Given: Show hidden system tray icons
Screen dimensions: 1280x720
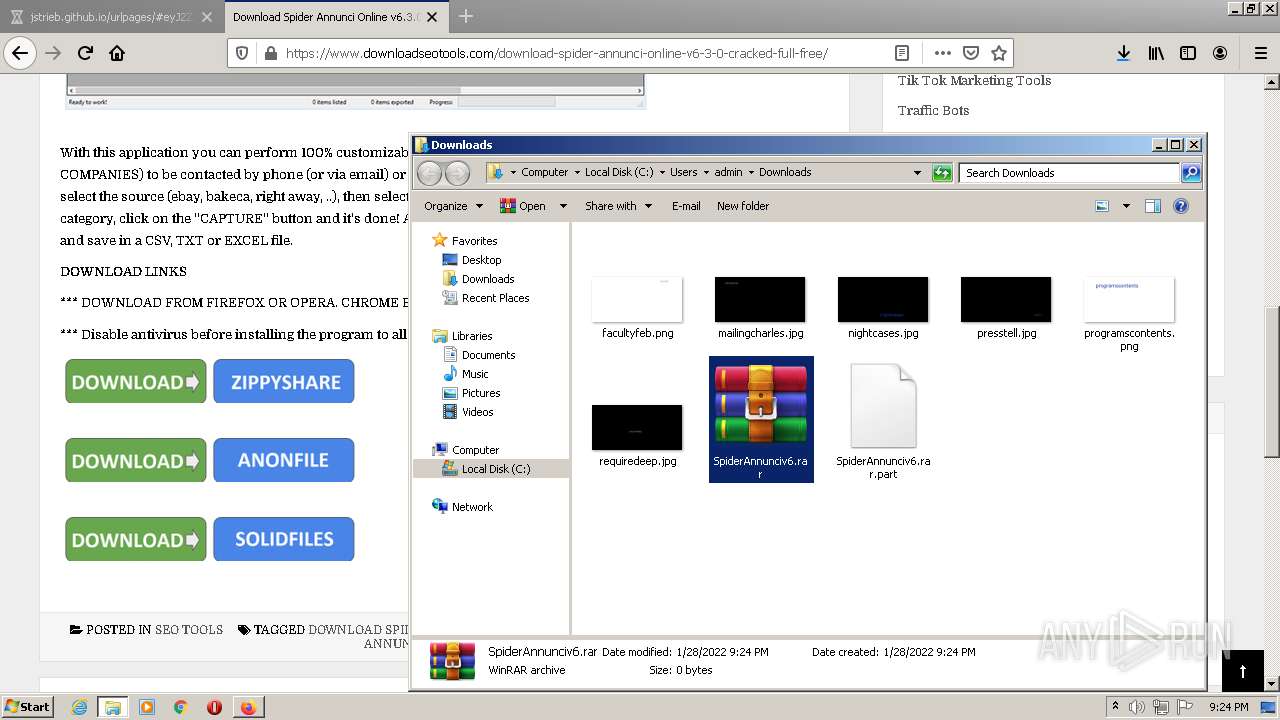Looking at the screenshot, I should point(1116,707).
